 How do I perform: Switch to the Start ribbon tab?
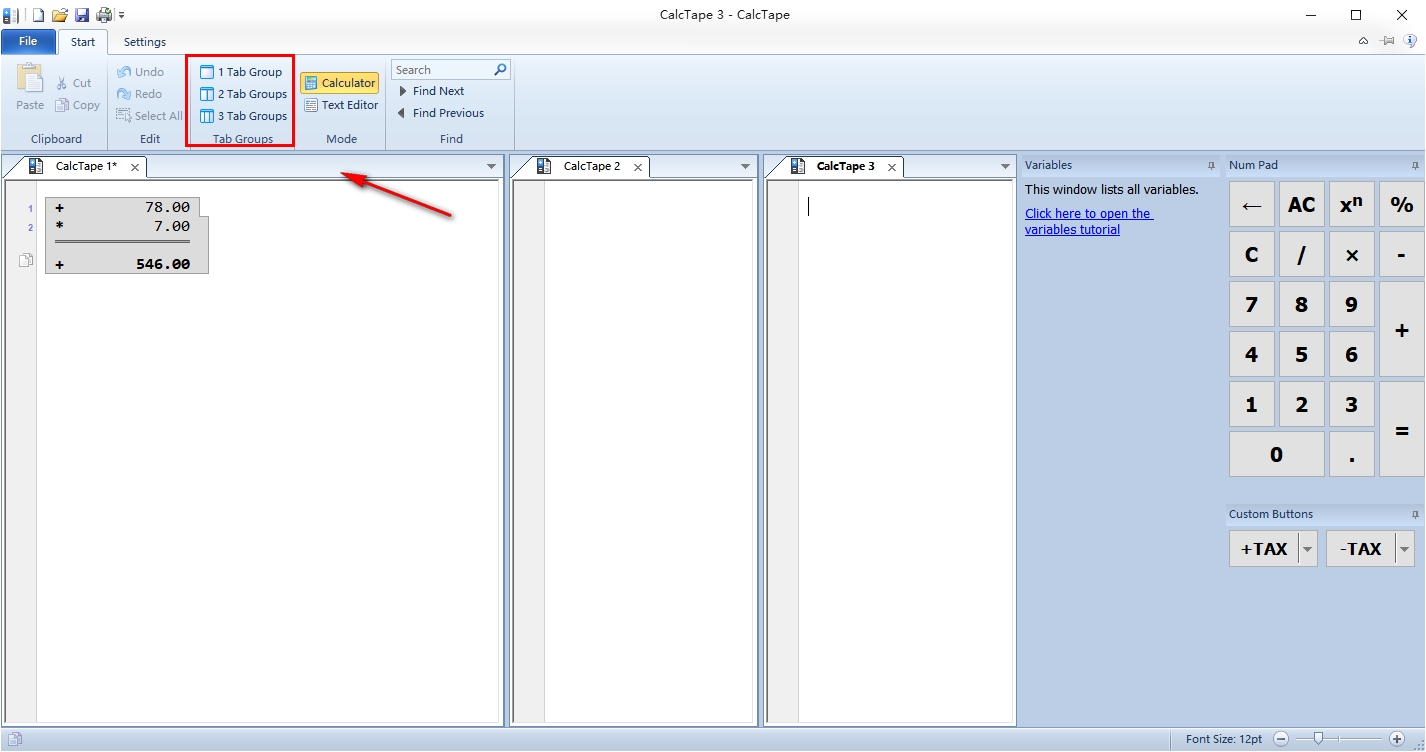(x=83, y=42)
